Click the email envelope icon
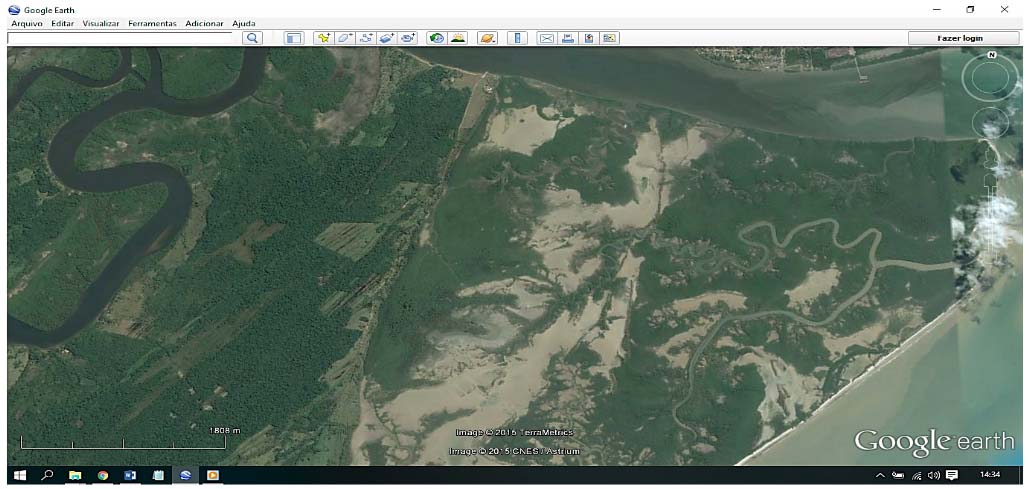Viewport: 1029px width, 489px height. (x=547, y=38)
